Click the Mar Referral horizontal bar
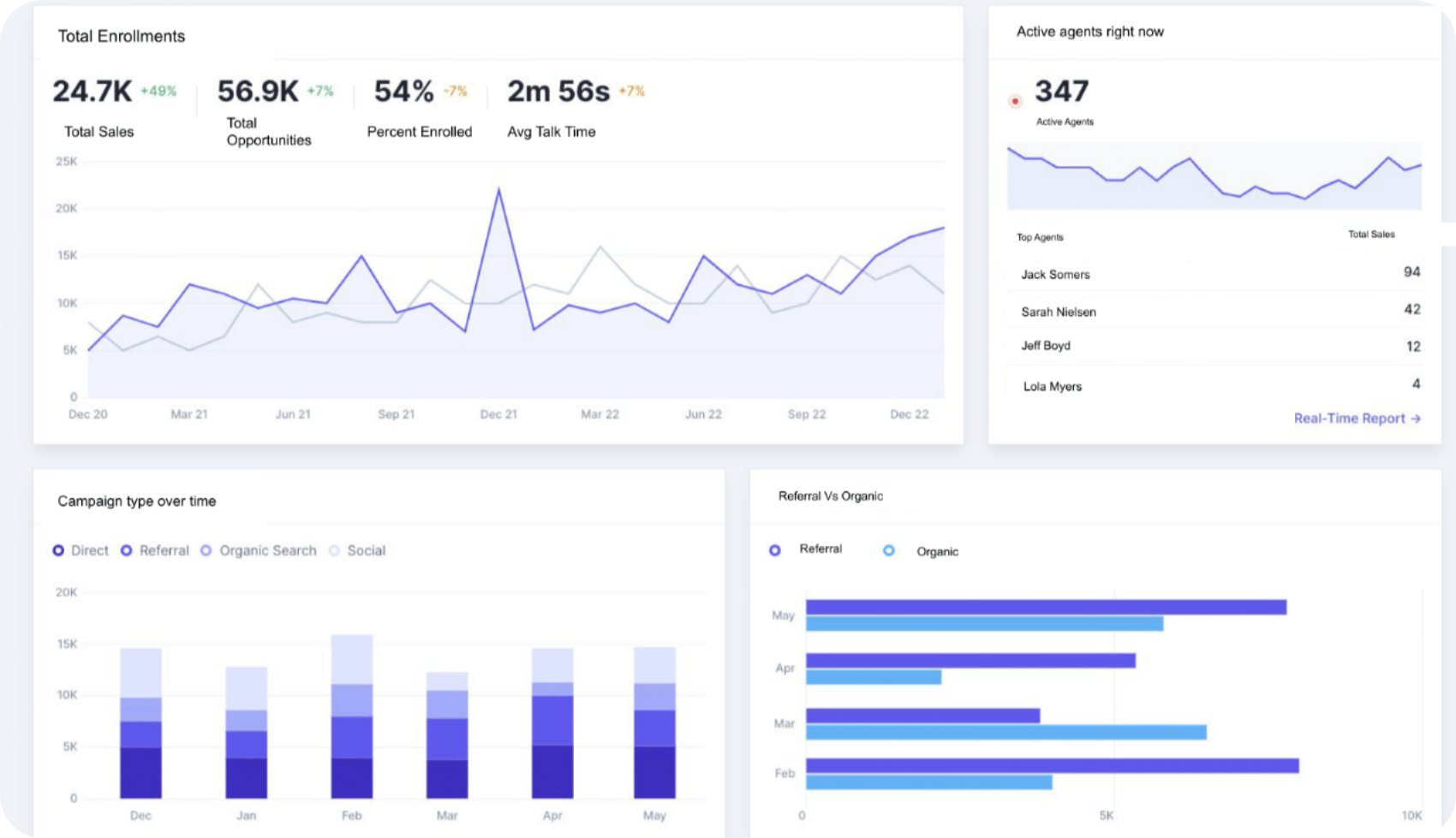 922,716
